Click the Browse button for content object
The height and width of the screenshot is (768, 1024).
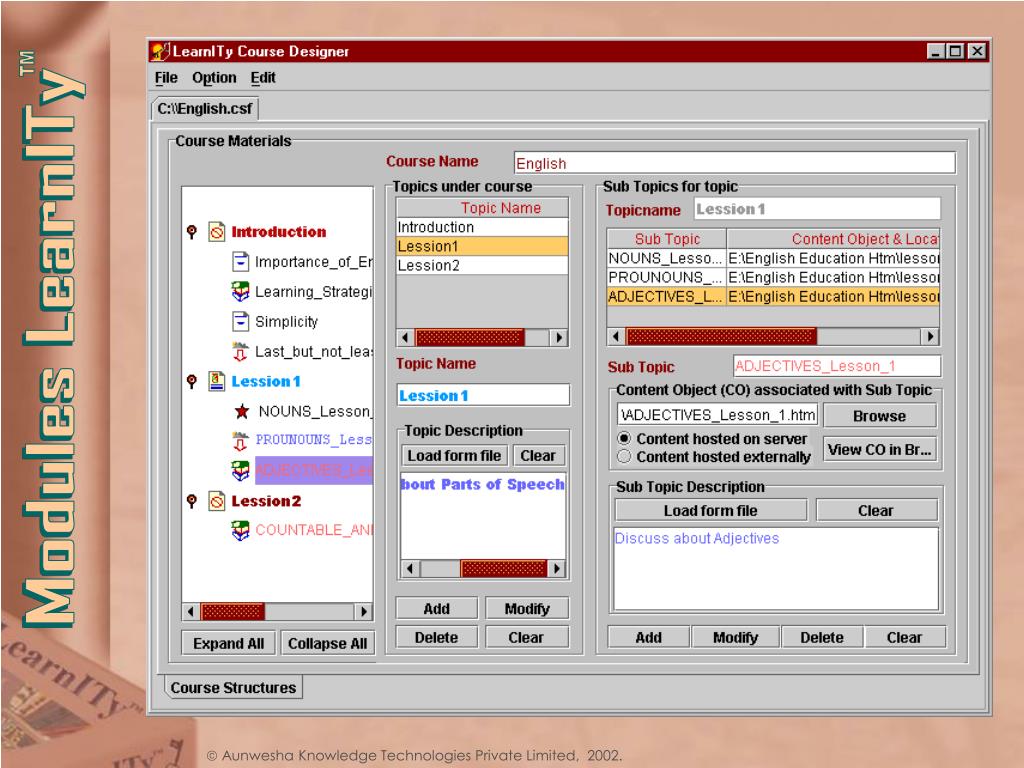pos(880,415)
